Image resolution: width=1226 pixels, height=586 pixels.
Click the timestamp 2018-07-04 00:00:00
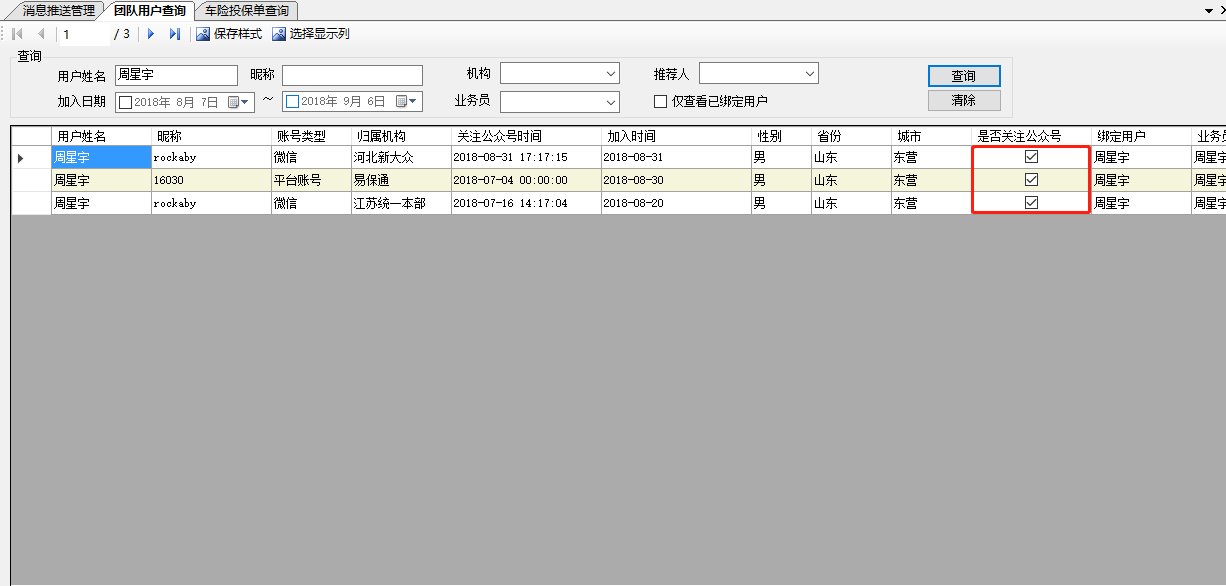click(x=527, y=180)
